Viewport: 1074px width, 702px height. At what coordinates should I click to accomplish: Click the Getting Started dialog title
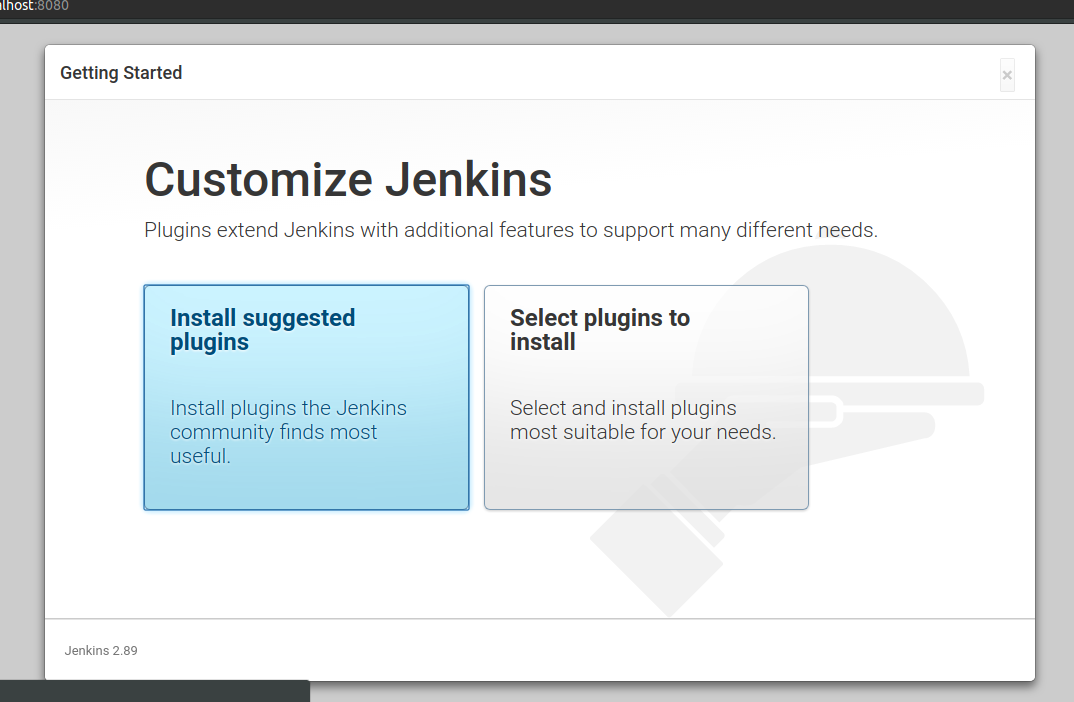click(121, 73)
